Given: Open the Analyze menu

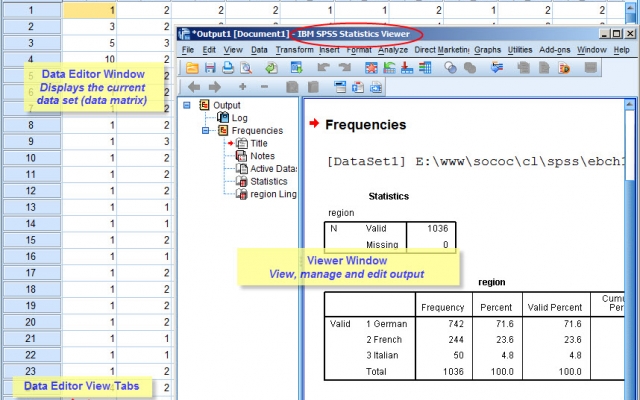Looking at the screenshot, I should [393, 50].
